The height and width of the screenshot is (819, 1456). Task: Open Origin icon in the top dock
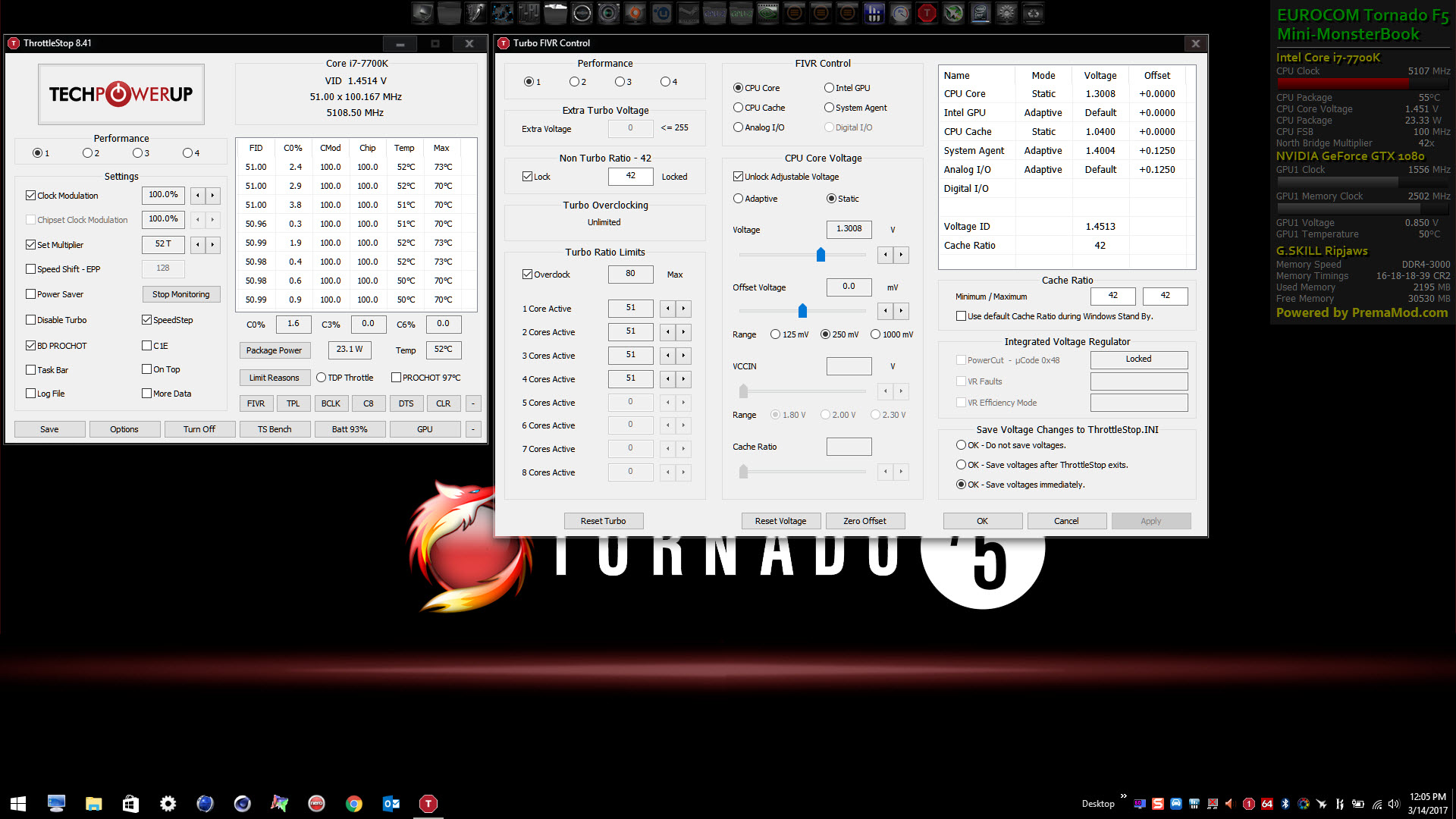[635, 13]
